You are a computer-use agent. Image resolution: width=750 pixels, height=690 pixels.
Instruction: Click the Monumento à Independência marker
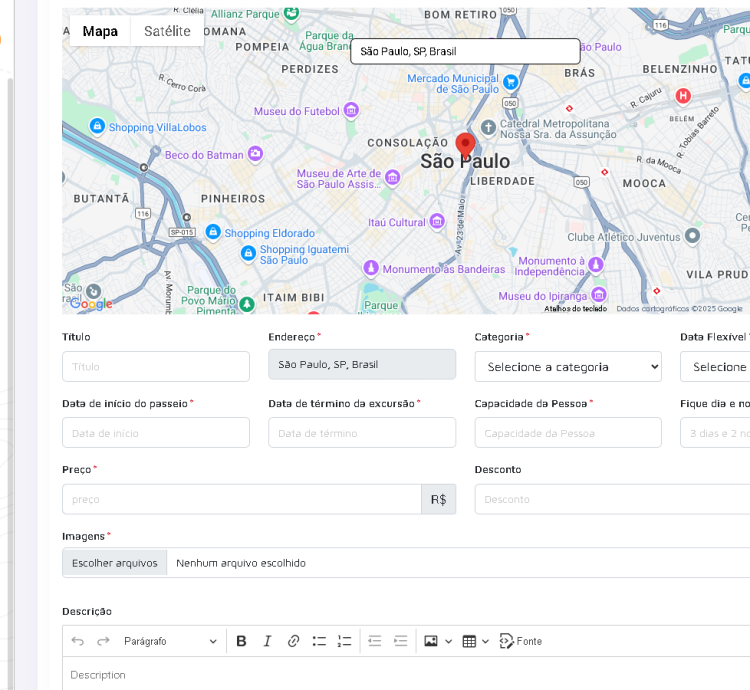coord(596,264)
